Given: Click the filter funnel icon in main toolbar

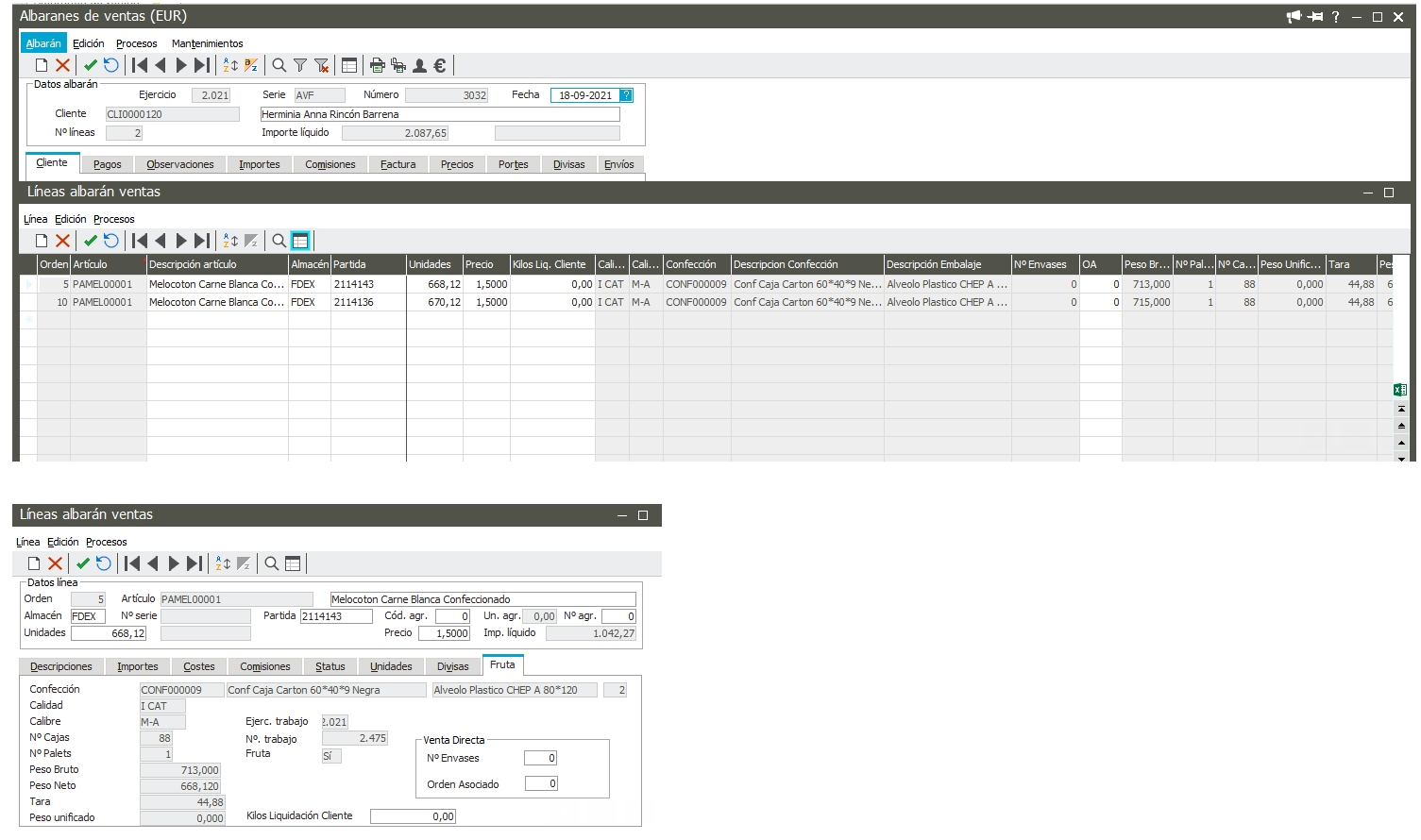Looking at the screenshot, I should point(300,65).
